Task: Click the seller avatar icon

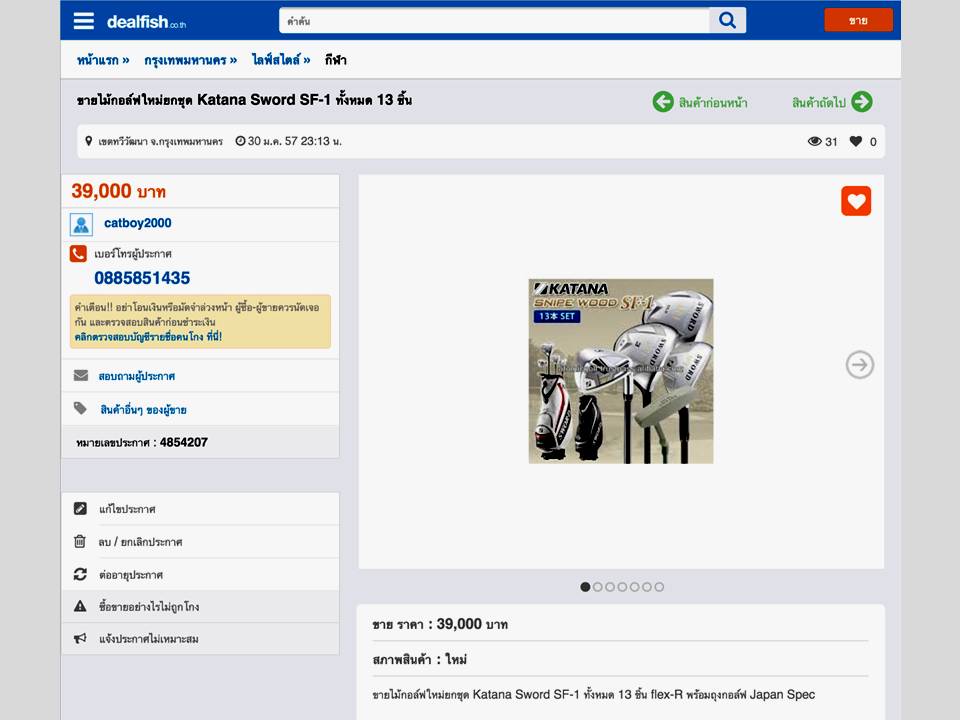Action: (x=81, y=225)
